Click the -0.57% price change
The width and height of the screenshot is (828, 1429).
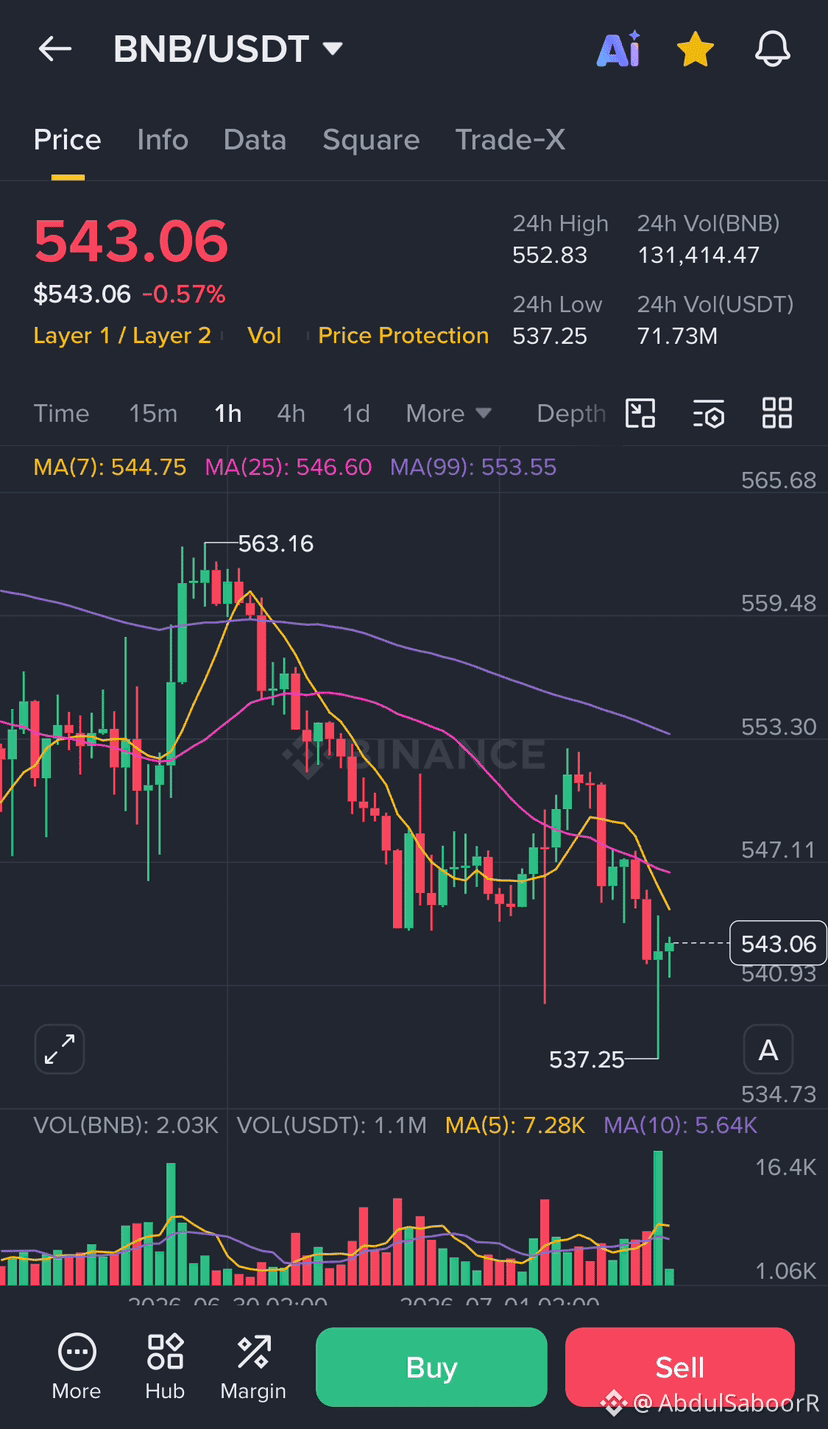point(184,294)
